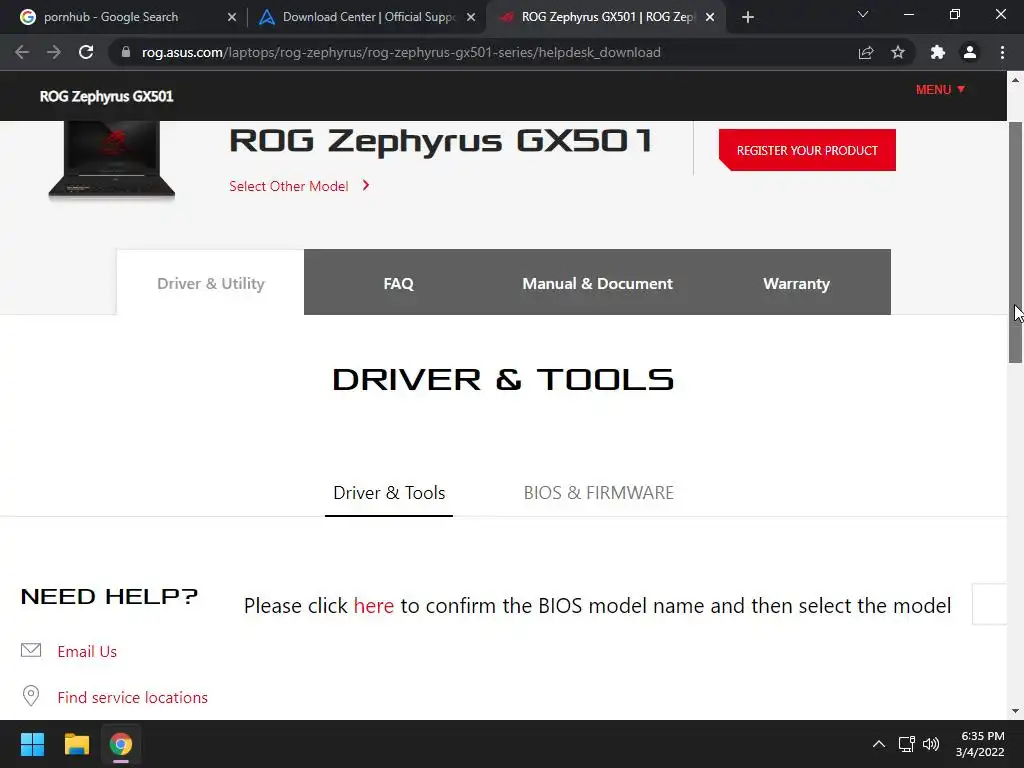Click the red 'here' link
1024x768 pixels.
(x=374, y=605)
